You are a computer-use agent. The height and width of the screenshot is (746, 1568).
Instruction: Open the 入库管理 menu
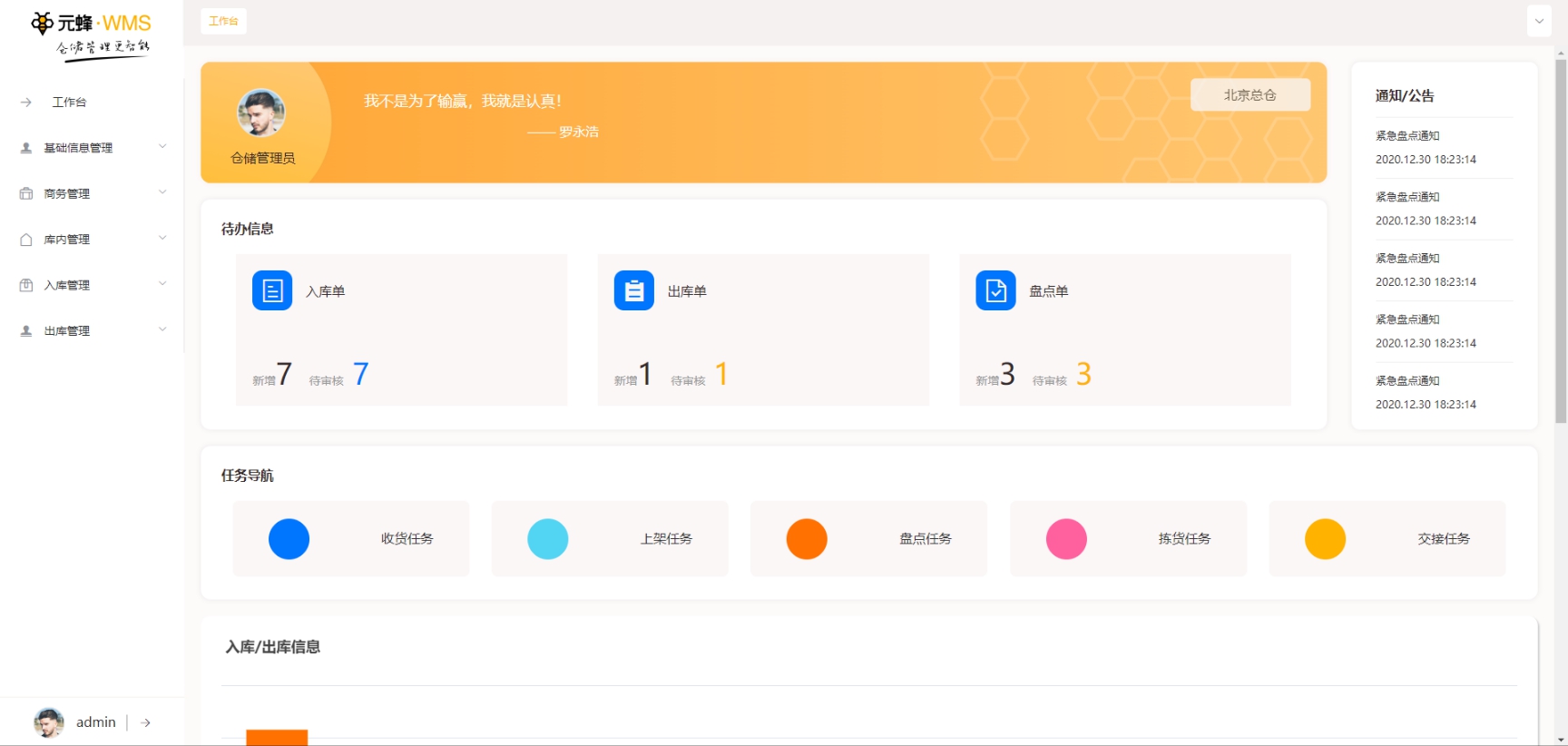tap(67, 286)
